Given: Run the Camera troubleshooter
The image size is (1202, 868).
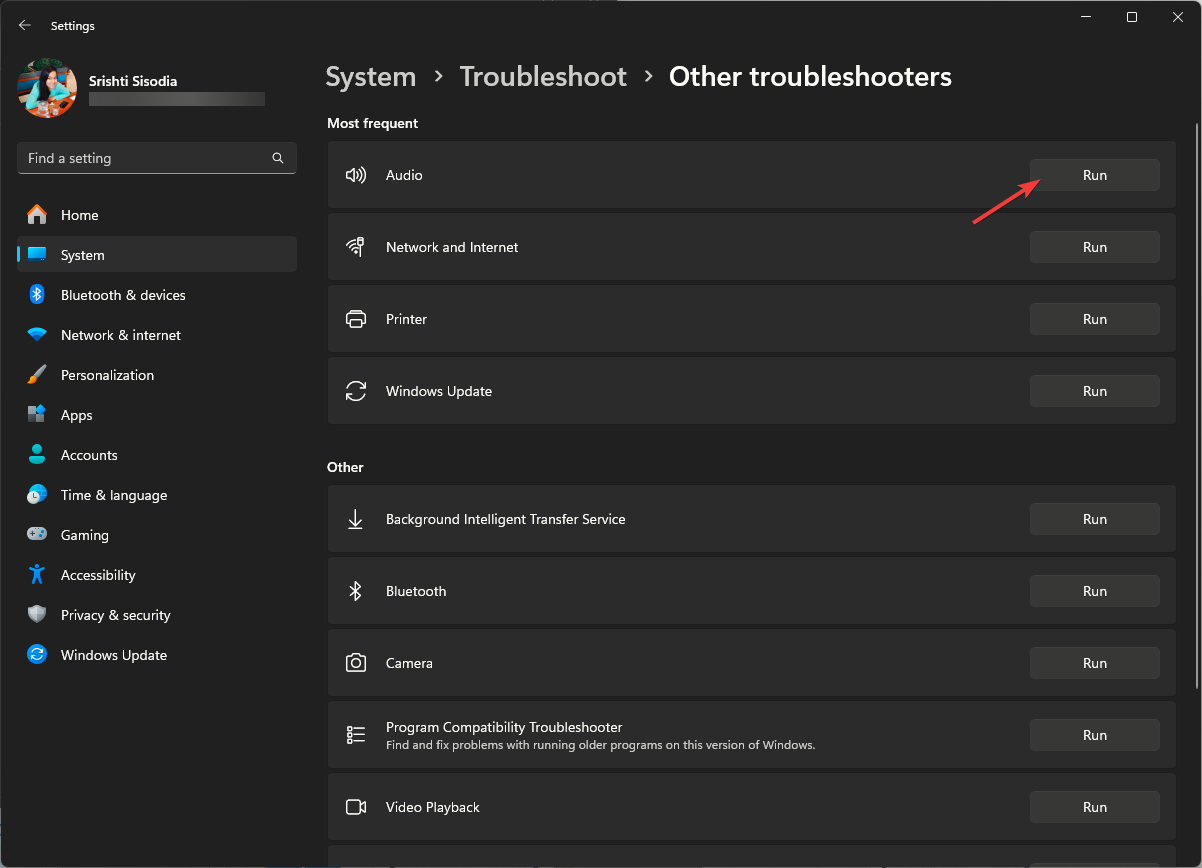Looking at the screenshot, I should (1095, 663).
